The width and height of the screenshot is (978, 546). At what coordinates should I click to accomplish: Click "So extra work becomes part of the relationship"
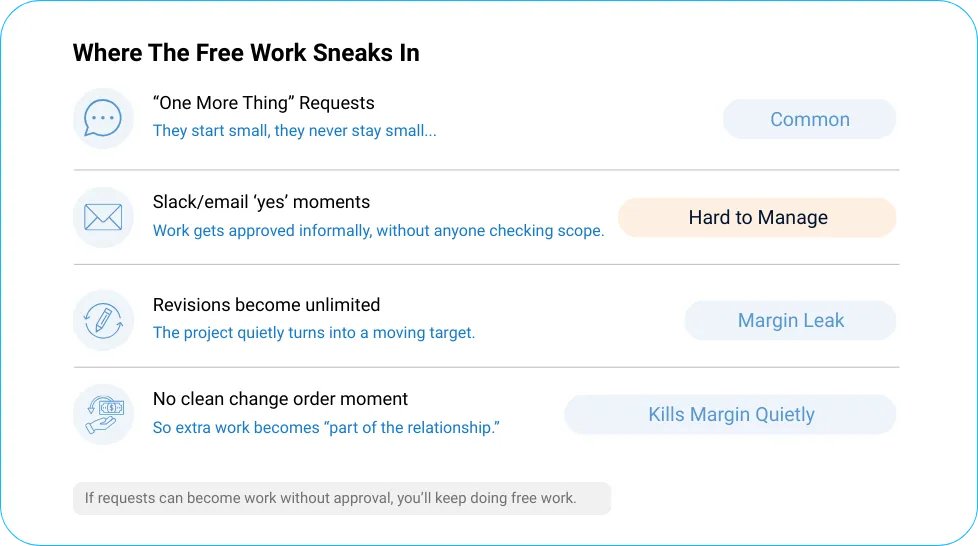pyautogui.click(x=326, y=427)
